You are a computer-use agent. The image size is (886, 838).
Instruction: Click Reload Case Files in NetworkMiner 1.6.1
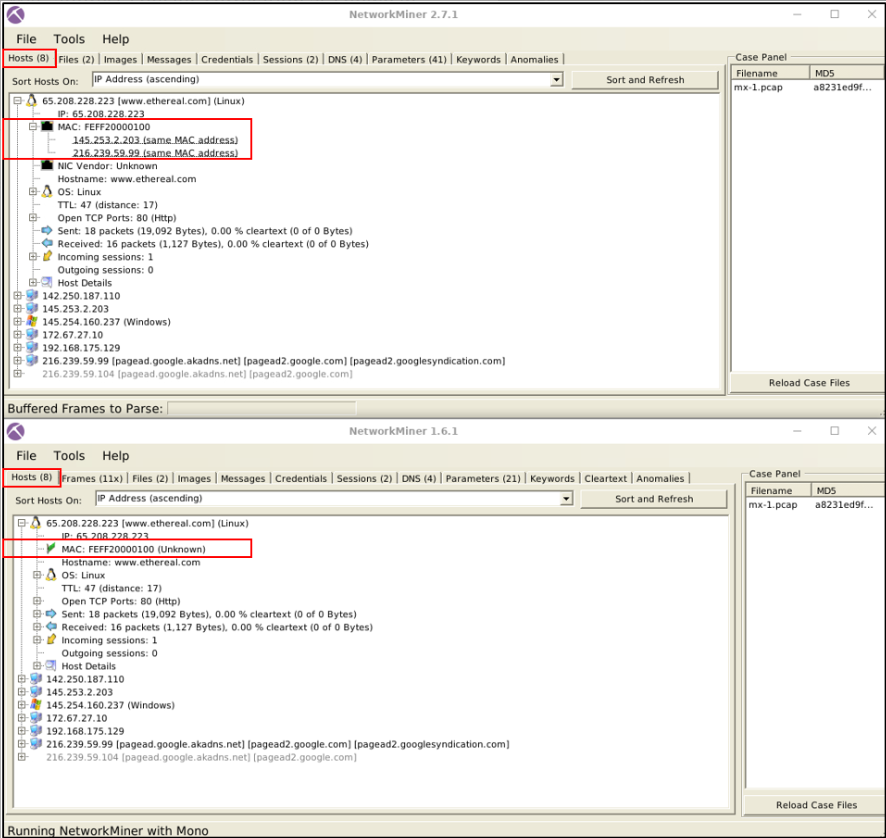816,805
